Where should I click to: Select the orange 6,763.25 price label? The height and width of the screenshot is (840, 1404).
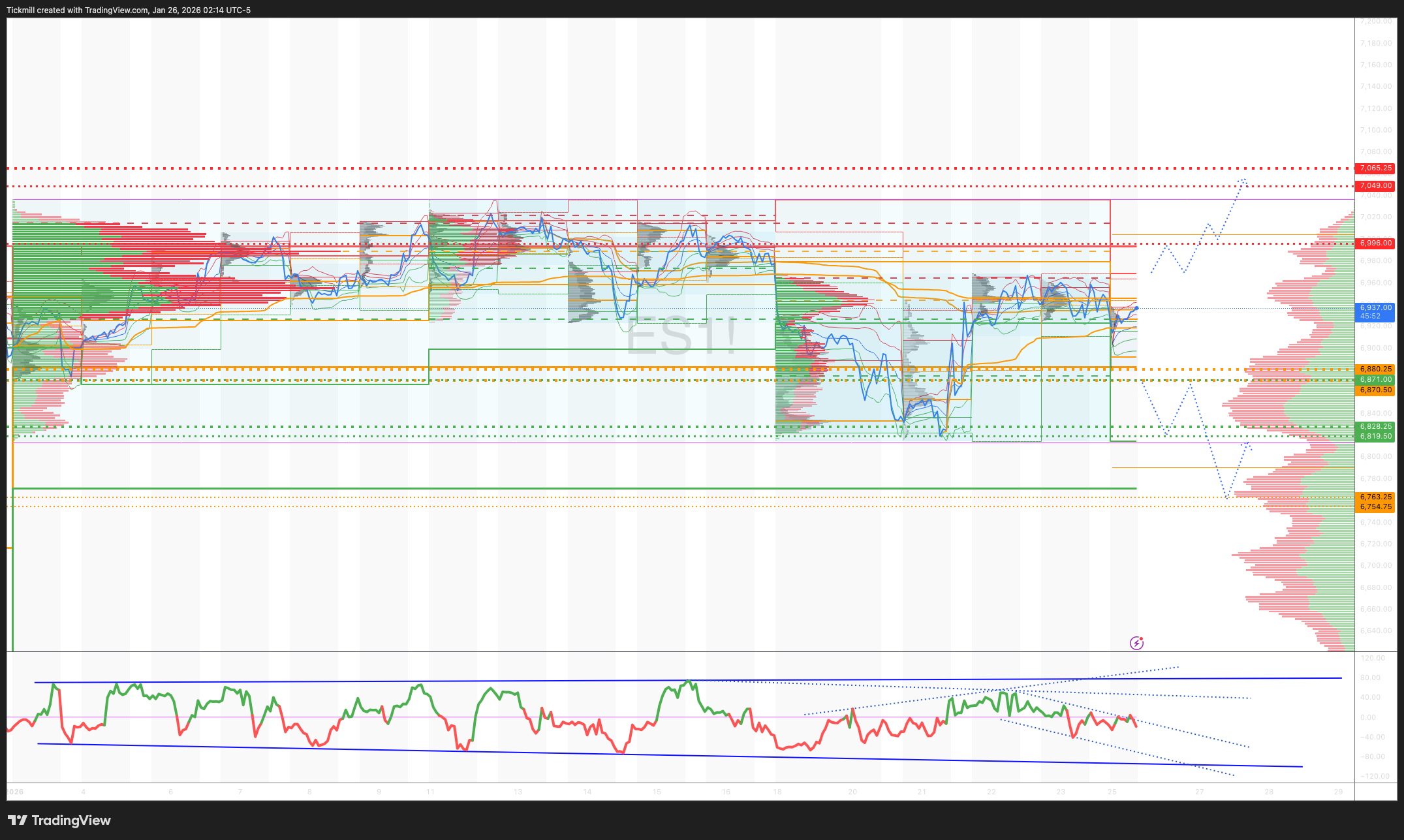1375,497
